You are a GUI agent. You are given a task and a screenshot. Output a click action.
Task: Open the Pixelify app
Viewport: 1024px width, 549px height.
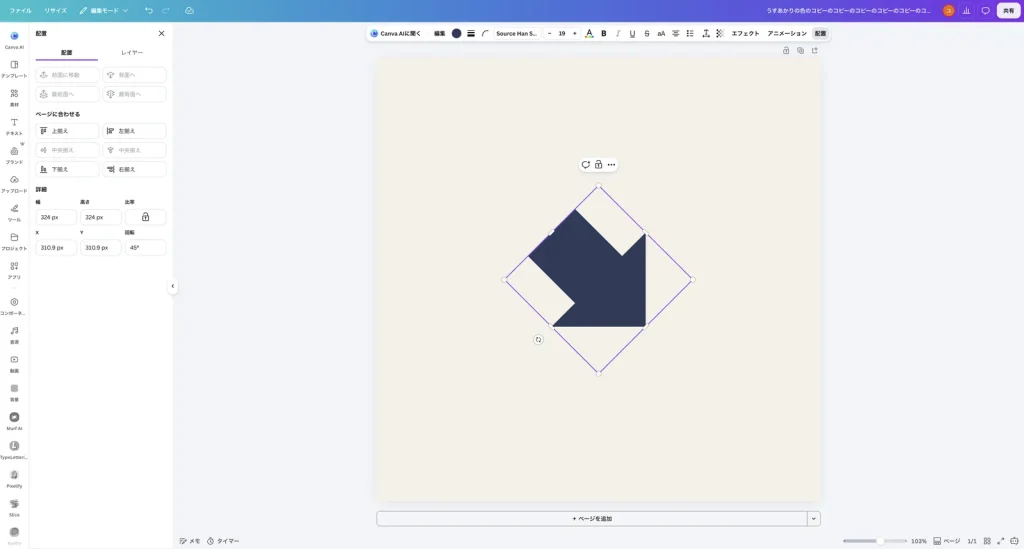tap(14, 478)
